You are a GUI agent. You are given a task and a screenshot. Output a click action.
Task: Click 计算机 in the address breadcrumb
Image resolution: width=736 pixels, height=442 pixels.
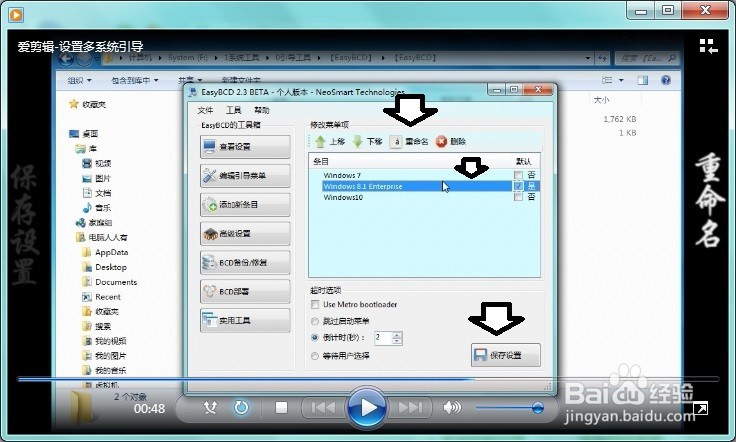click(140, 58)
